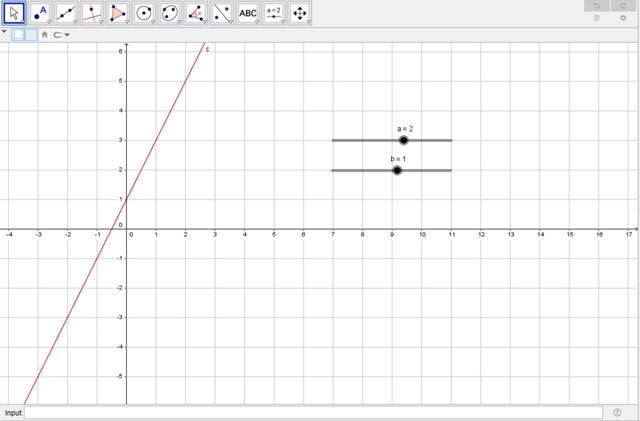Select the Perpendicular Line tool
This screenshot has height=421, width=640.
[92, 13]
